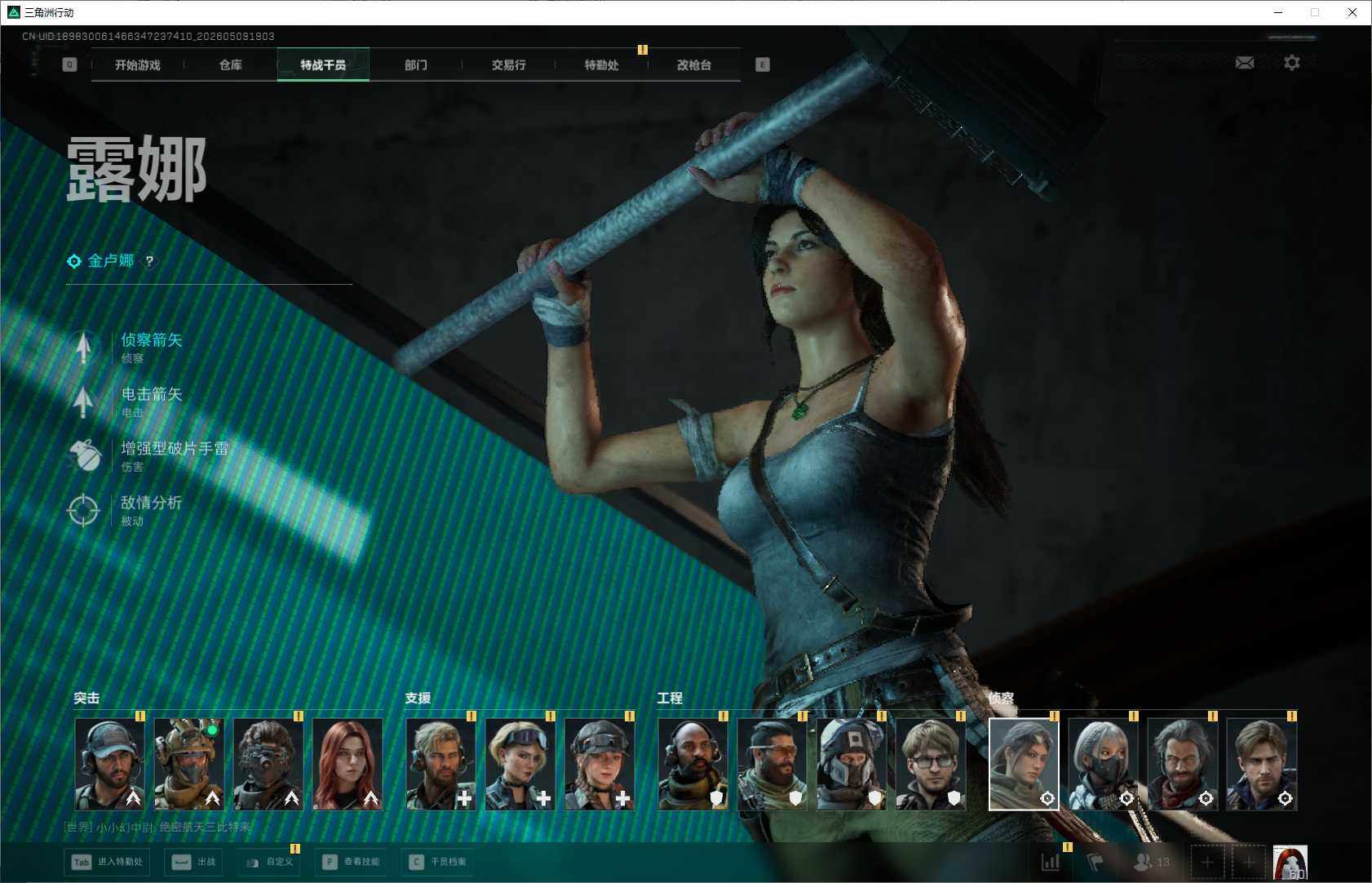The image size is (1372, 883).
Task: Open the 部门 tab
Action: [416, 65]
